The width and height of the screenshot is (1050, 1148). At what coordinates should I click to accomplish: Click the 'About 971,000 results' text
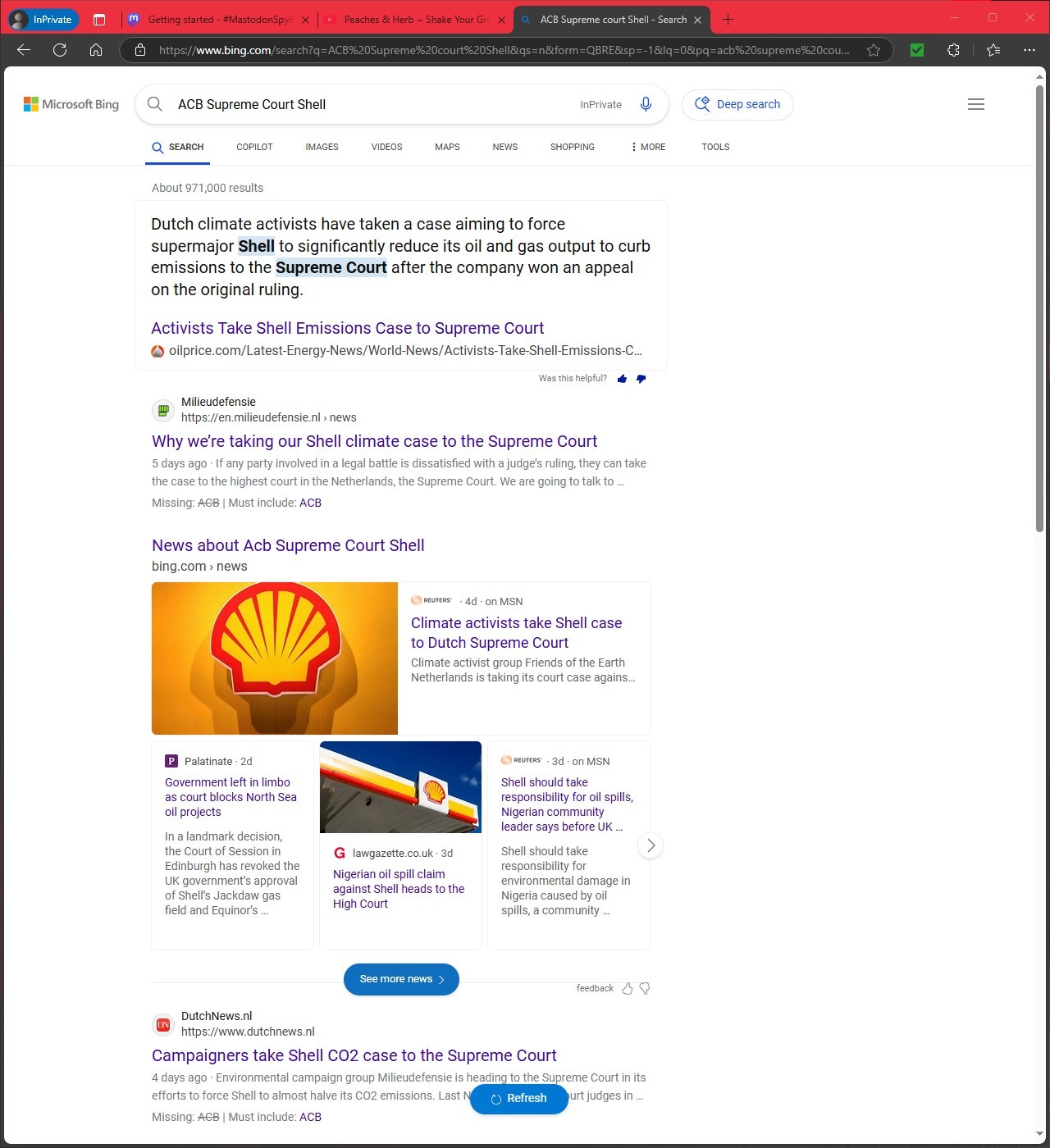point(208,188)
